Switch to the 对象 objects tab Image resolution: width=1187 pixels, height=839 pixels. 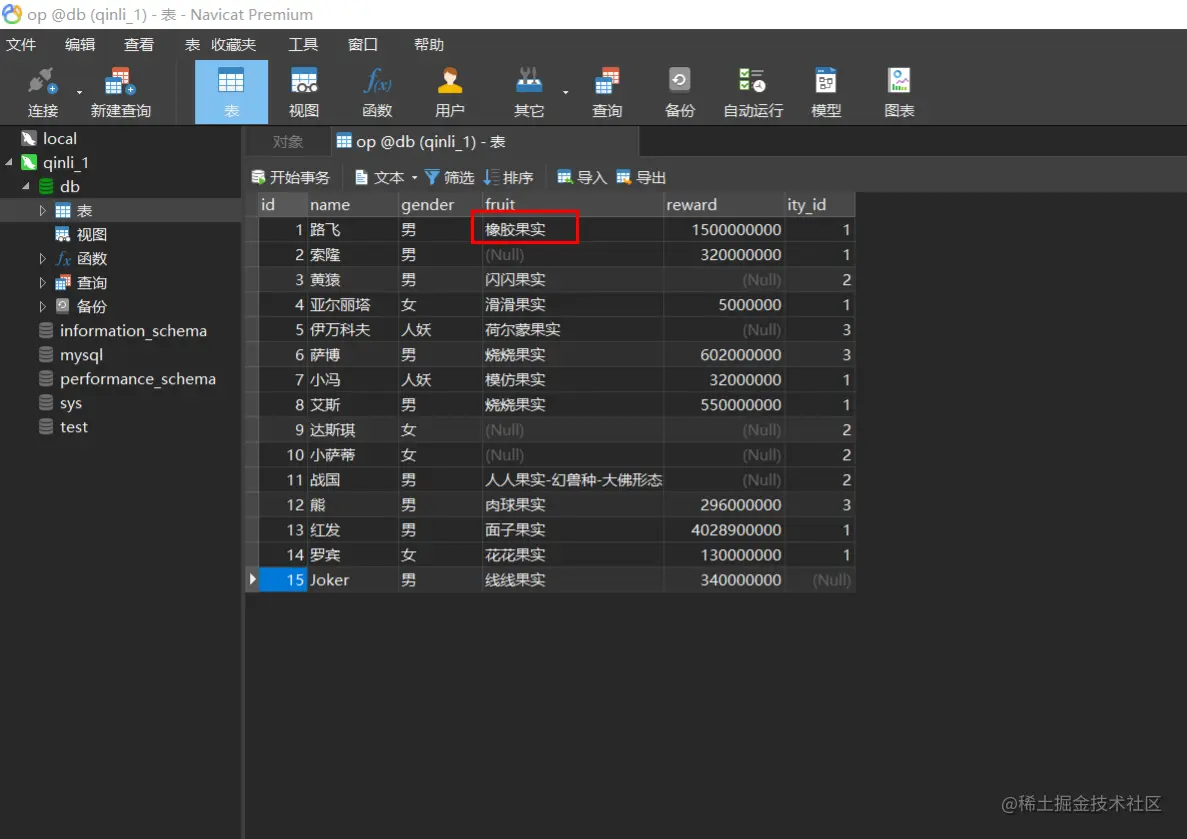[x=288, y=142]
